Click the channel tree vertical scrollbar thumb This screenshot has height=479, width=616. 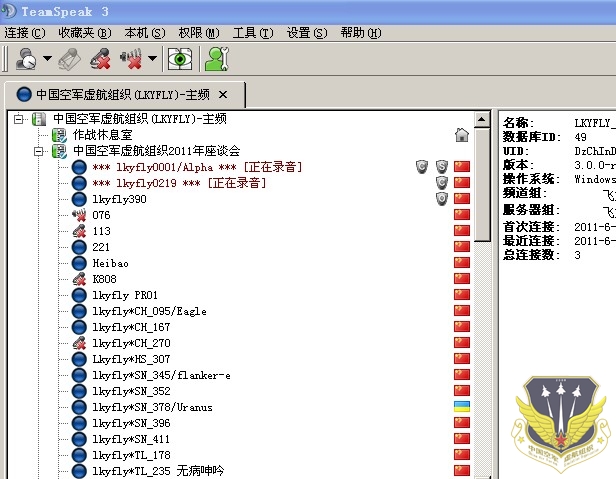[482, 184]
